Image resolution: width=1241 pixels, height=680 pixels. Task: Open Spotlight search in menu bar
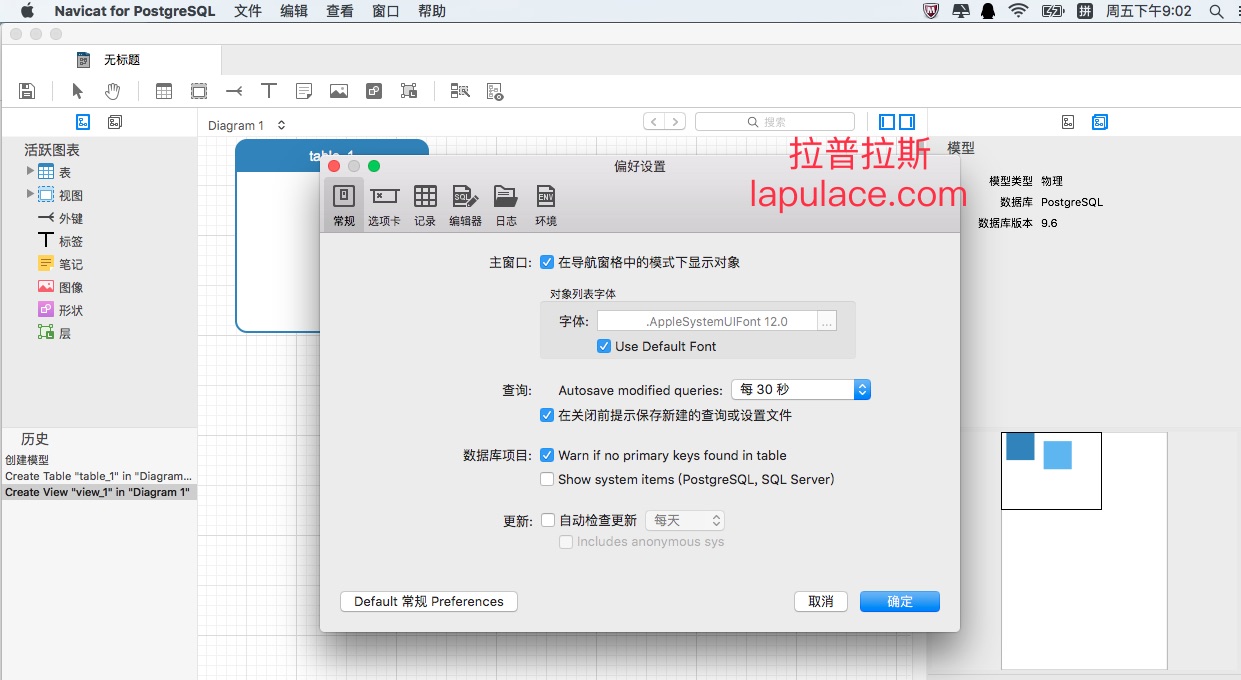click(1215, 11)
